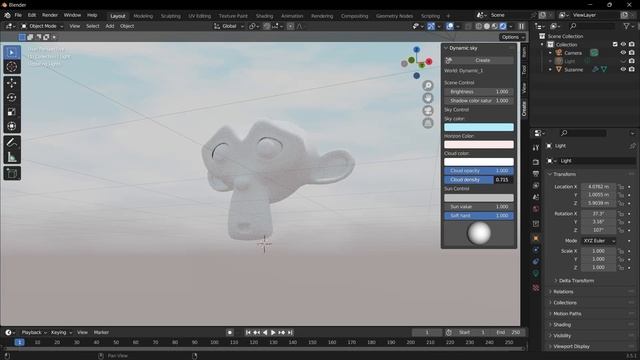
Task: Select the Add Cube tool
Action: tap(12, 173)
